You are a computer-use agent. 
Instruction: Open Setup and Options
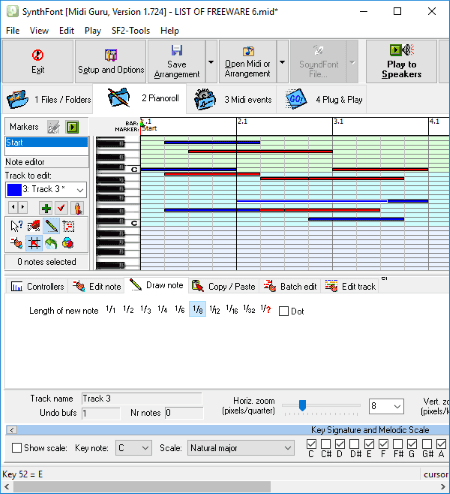111,62
